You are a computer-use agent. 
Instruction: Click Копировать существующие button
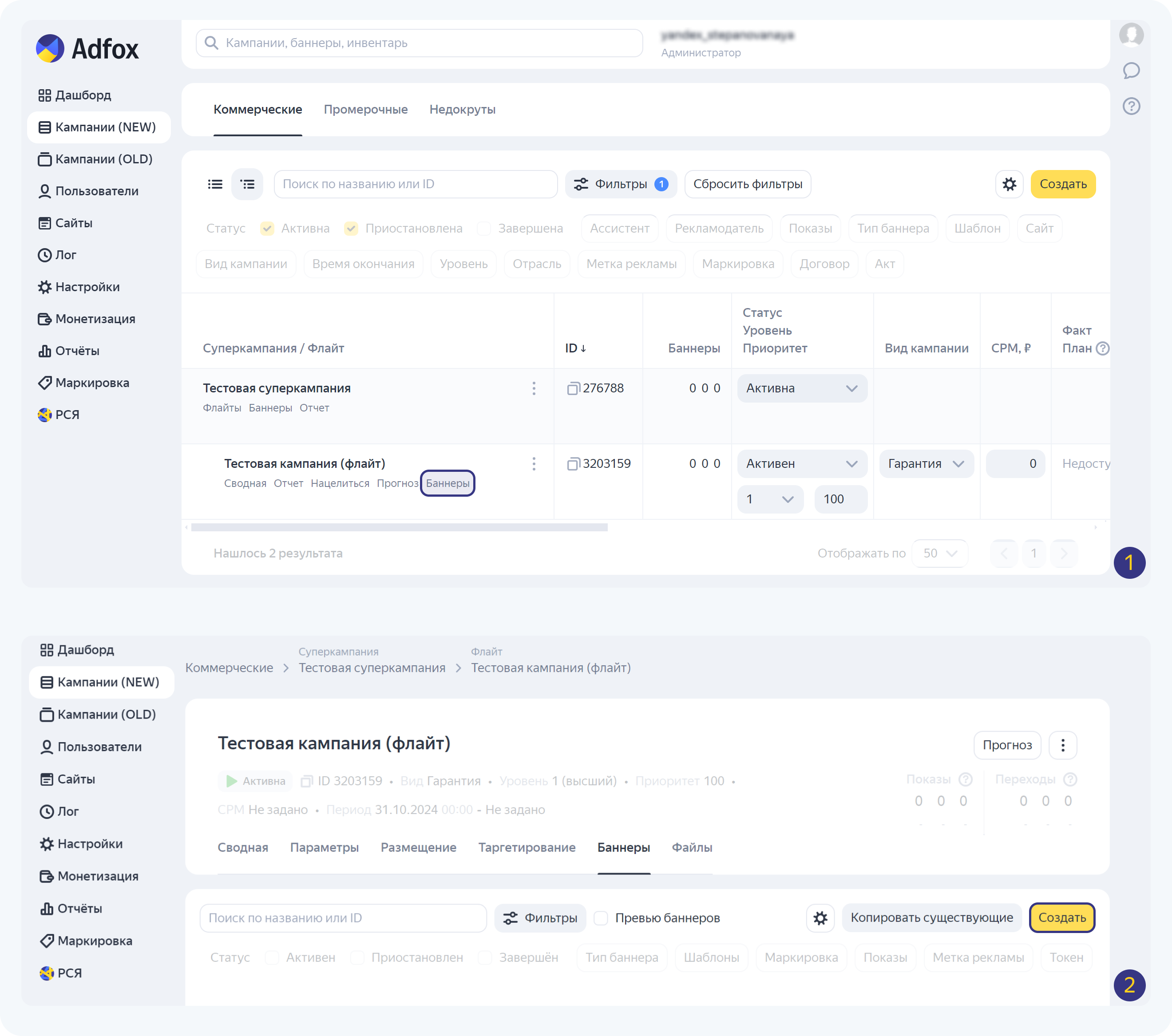931,917
